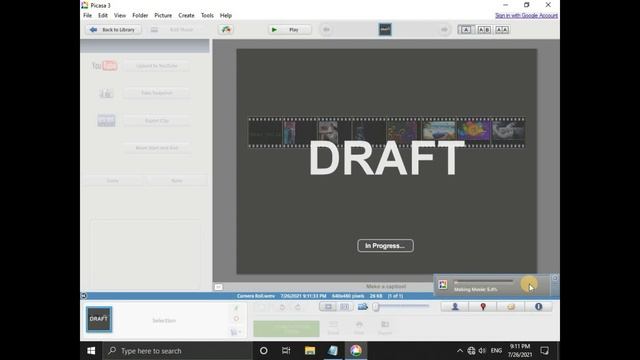
Task: Click the Back to Library button
Action: (x=113, y=30)
